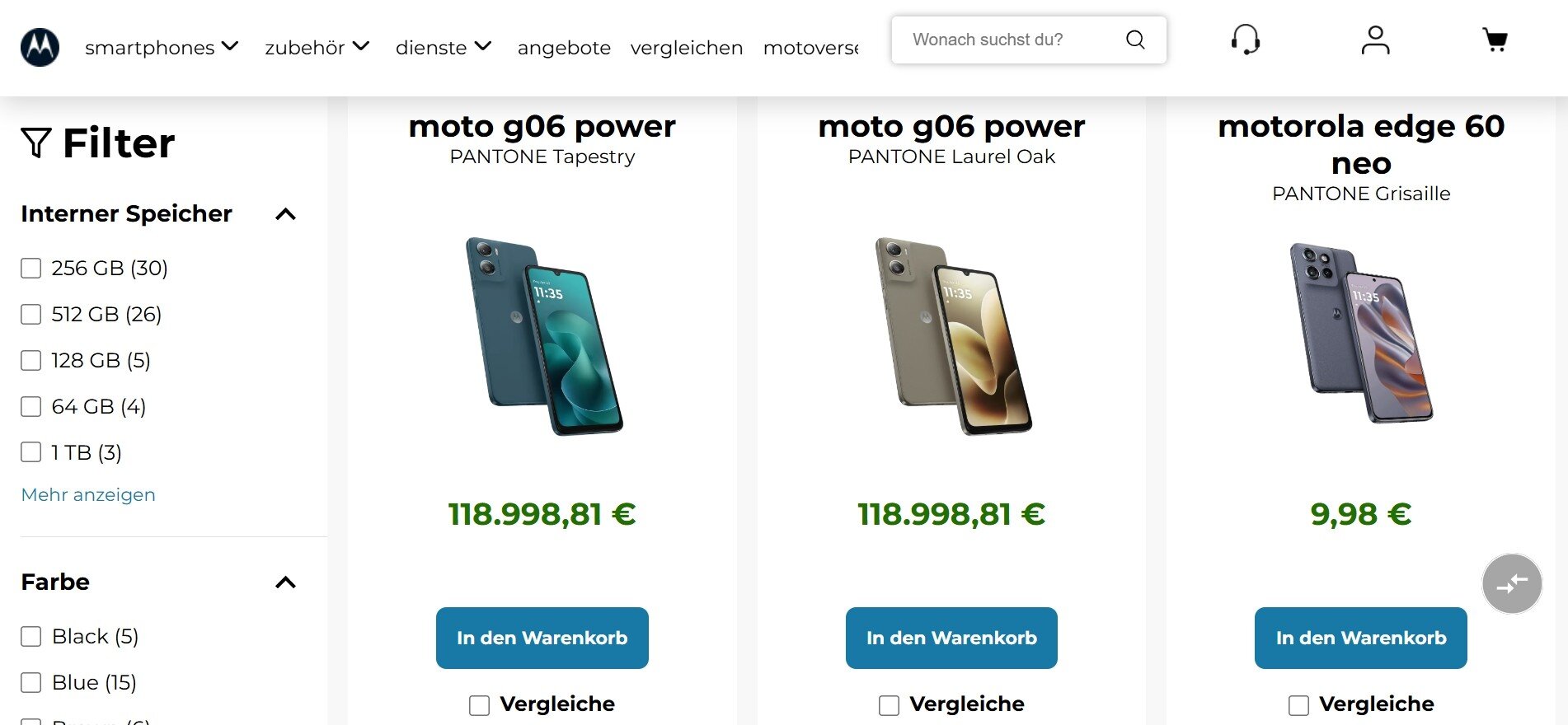Add motorola edge 60 neo to Warenkorb
1568x725 pixels.
1360,638
